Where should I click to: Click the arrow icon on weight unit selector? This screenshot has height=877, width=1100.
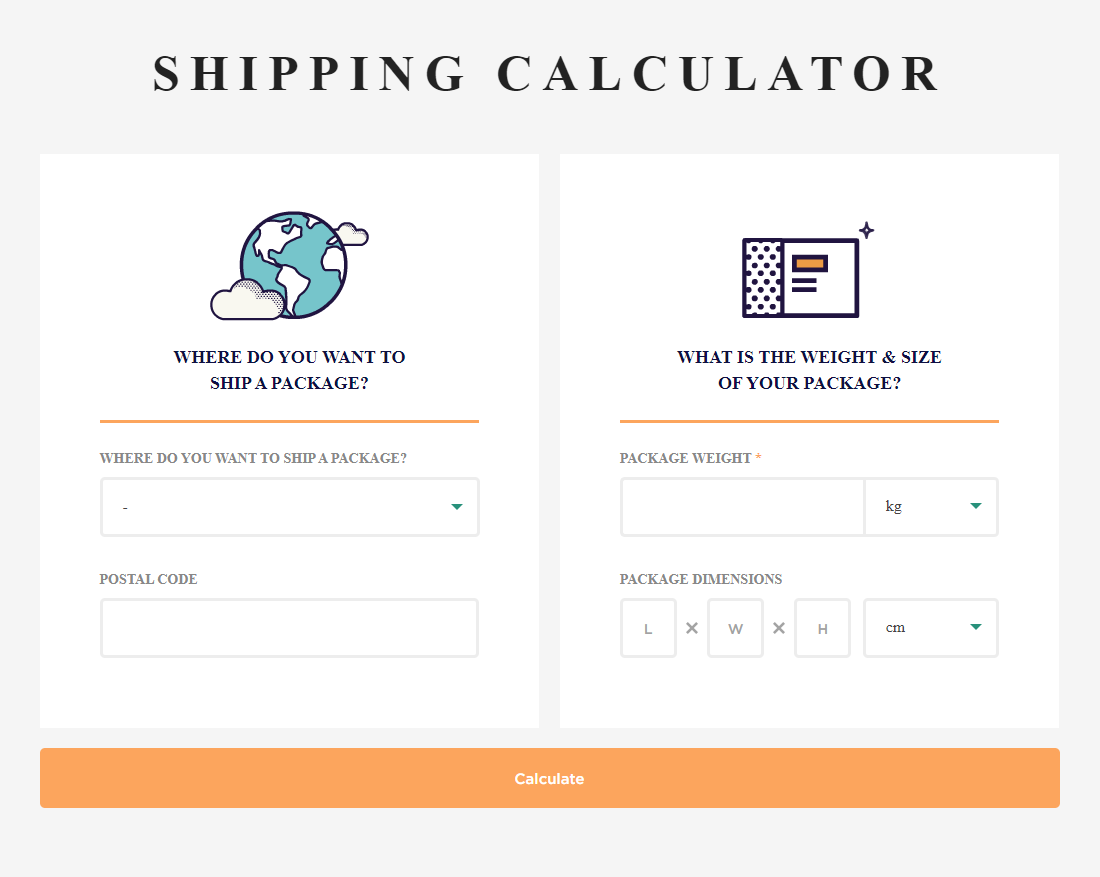coord(974,507)
